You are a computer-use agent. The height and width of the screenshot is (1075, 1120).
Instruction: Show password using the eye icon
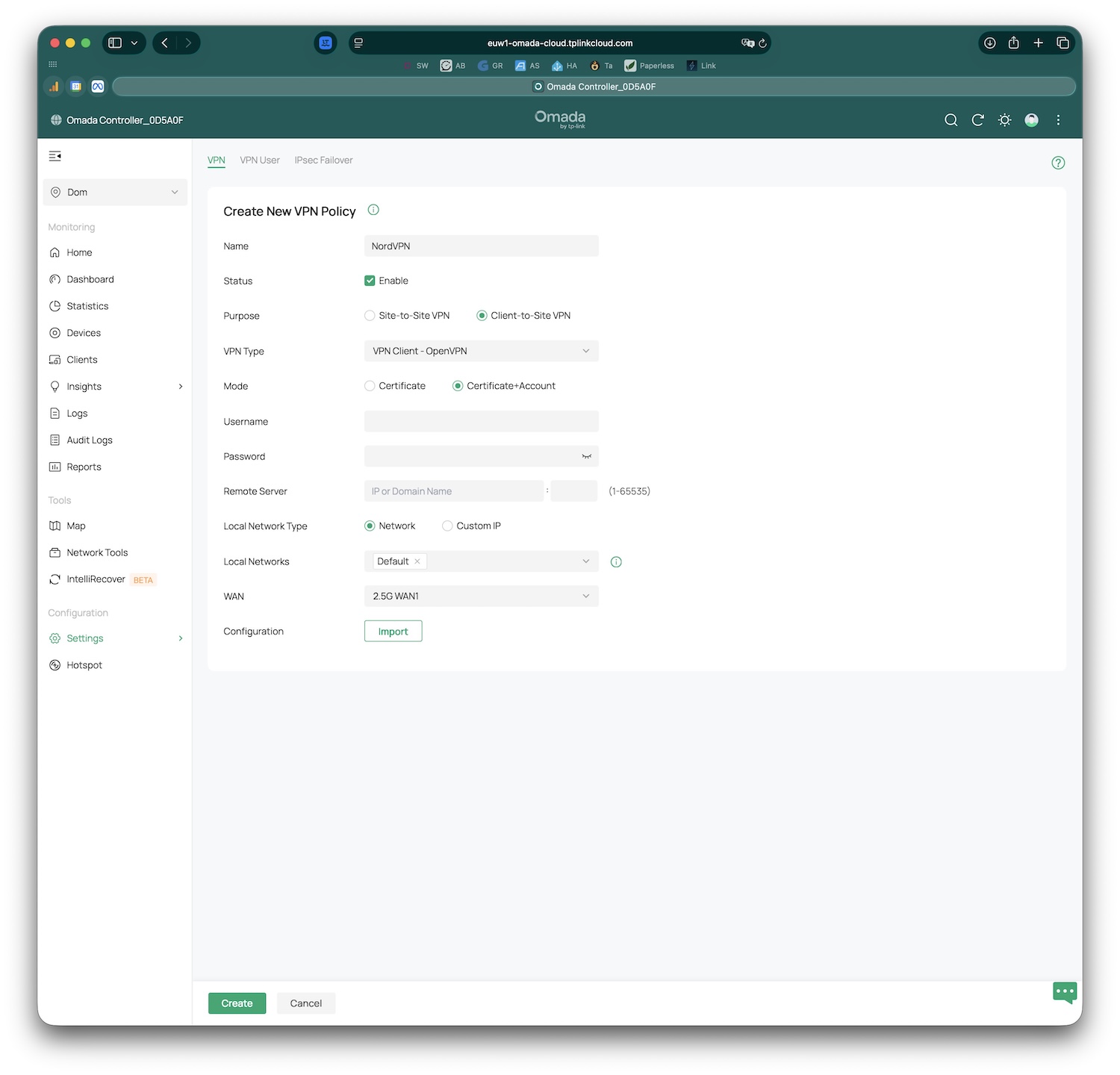click(x=586, y=456)
